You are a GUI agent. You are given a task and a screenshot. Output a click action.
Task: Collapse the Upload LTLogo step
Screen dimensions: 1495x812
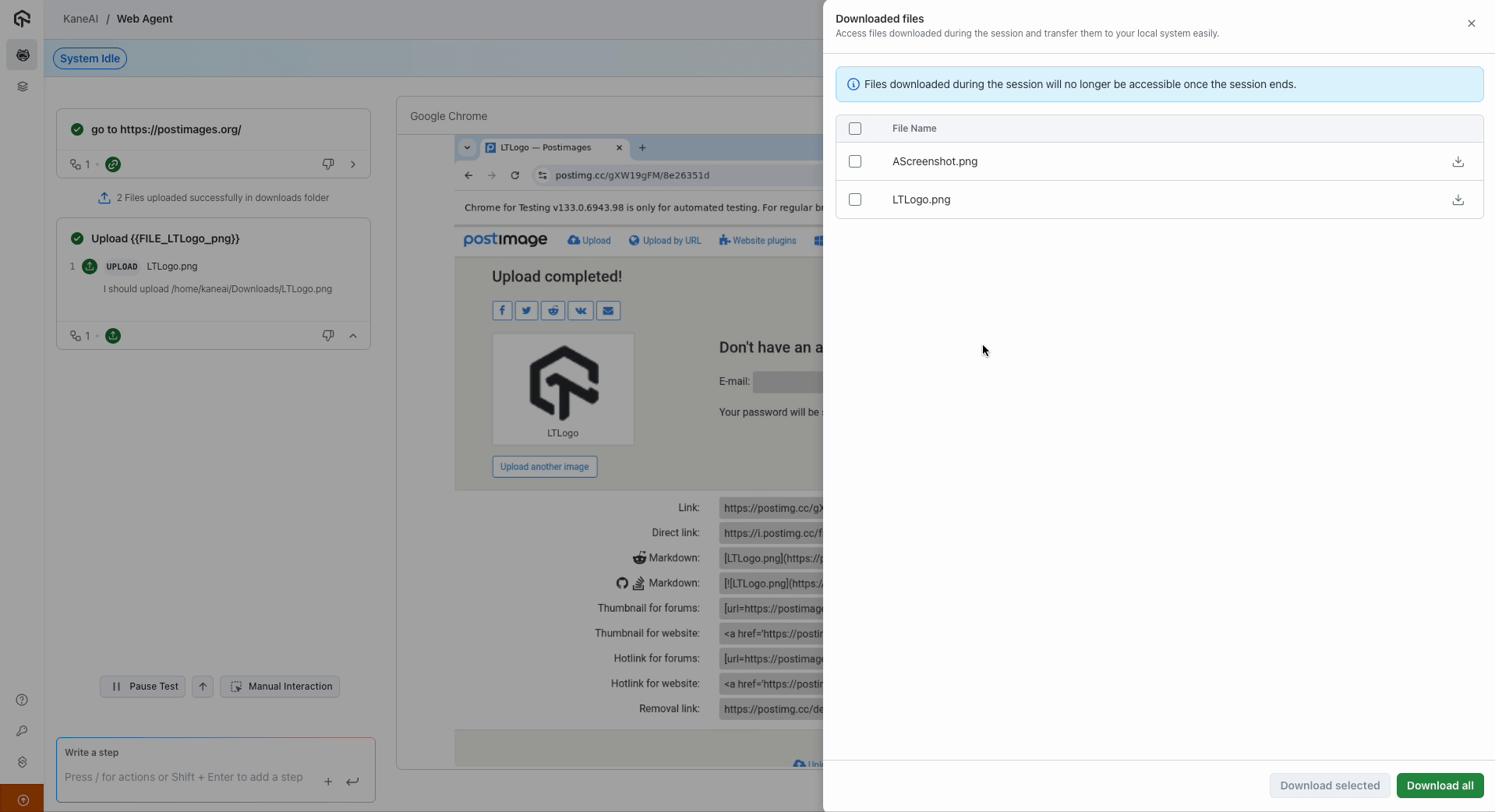[353, 336]
